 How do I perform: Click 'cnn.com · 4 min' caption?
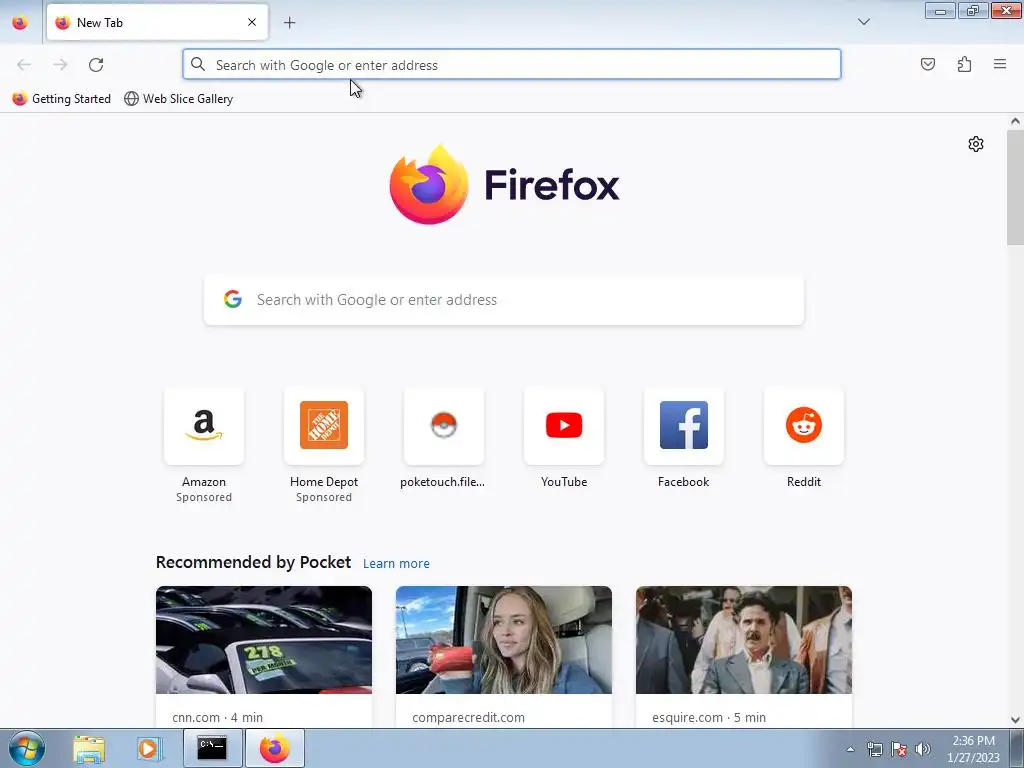point(217,717)
